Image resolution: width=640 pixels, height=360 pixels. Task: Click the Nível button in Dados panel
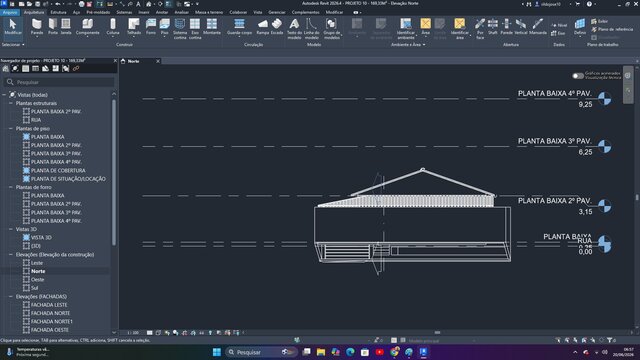point(559,25)
